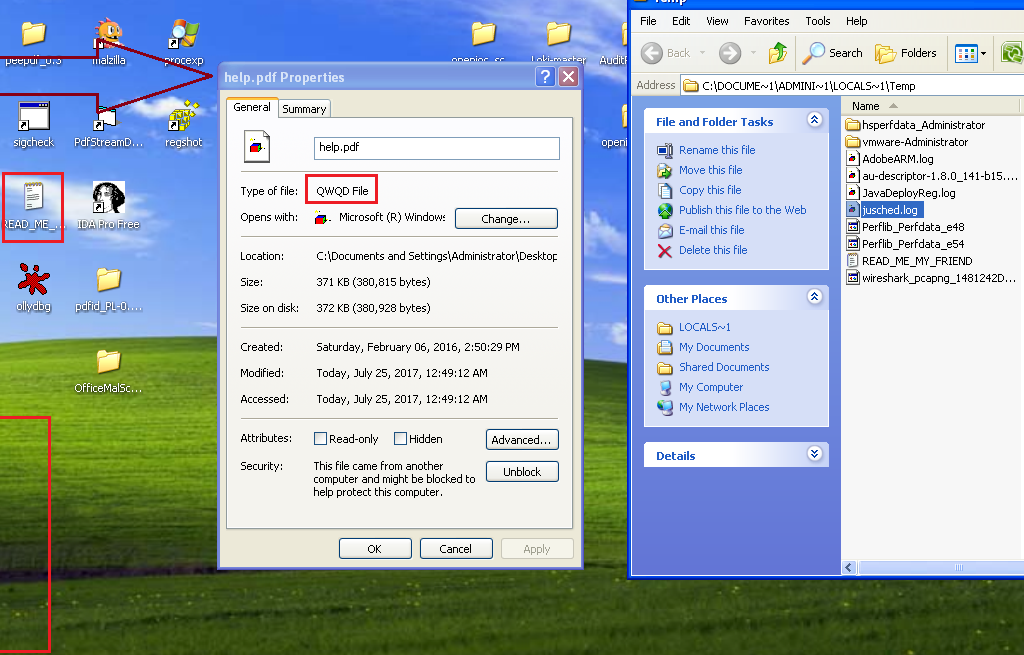Select the regshot desktop shortcut
The height and width of the screenshot is (655, 1024).
[x=184, y=125]
